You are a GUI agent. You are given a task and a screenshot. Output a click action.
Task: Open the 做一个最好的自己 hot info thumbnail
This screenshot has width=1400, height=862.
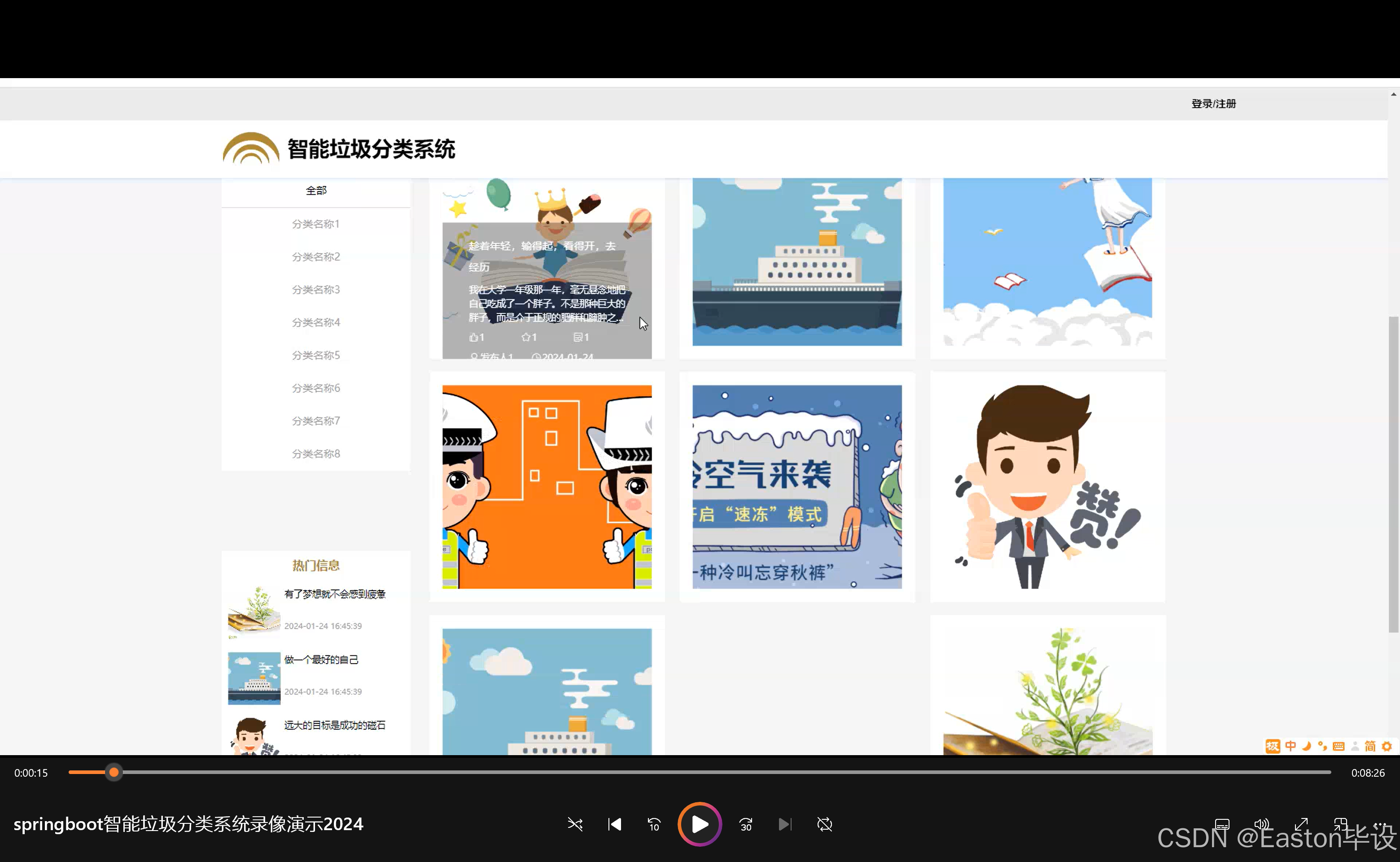pyautogui.click(x=253, y=678)
